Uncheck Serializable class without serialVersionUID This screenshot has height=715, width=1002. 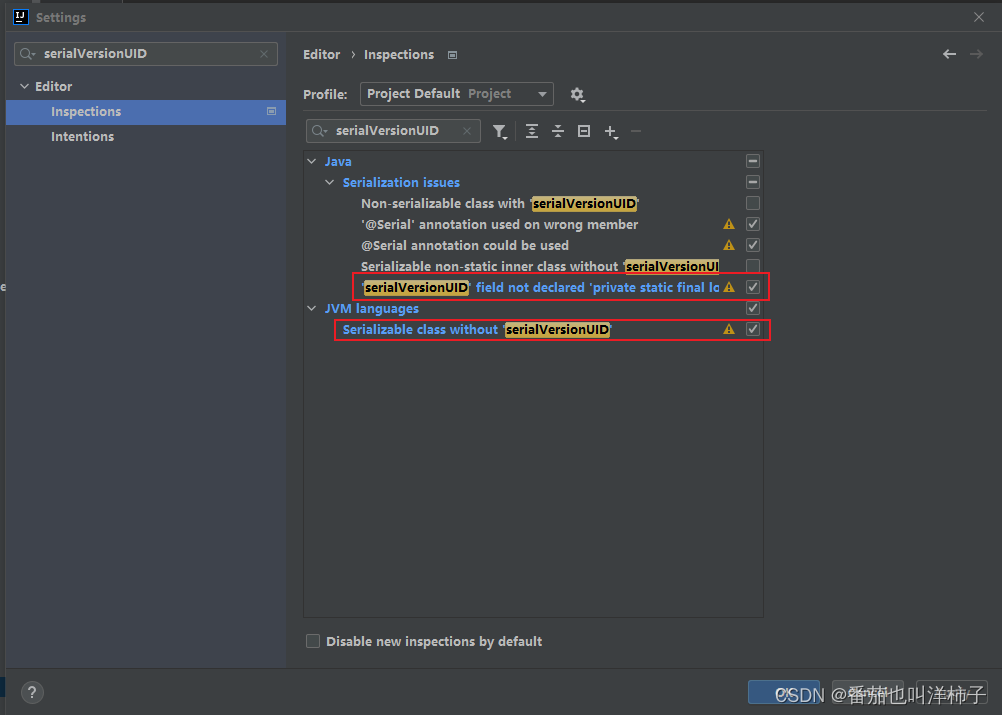[x=753, y=330]
